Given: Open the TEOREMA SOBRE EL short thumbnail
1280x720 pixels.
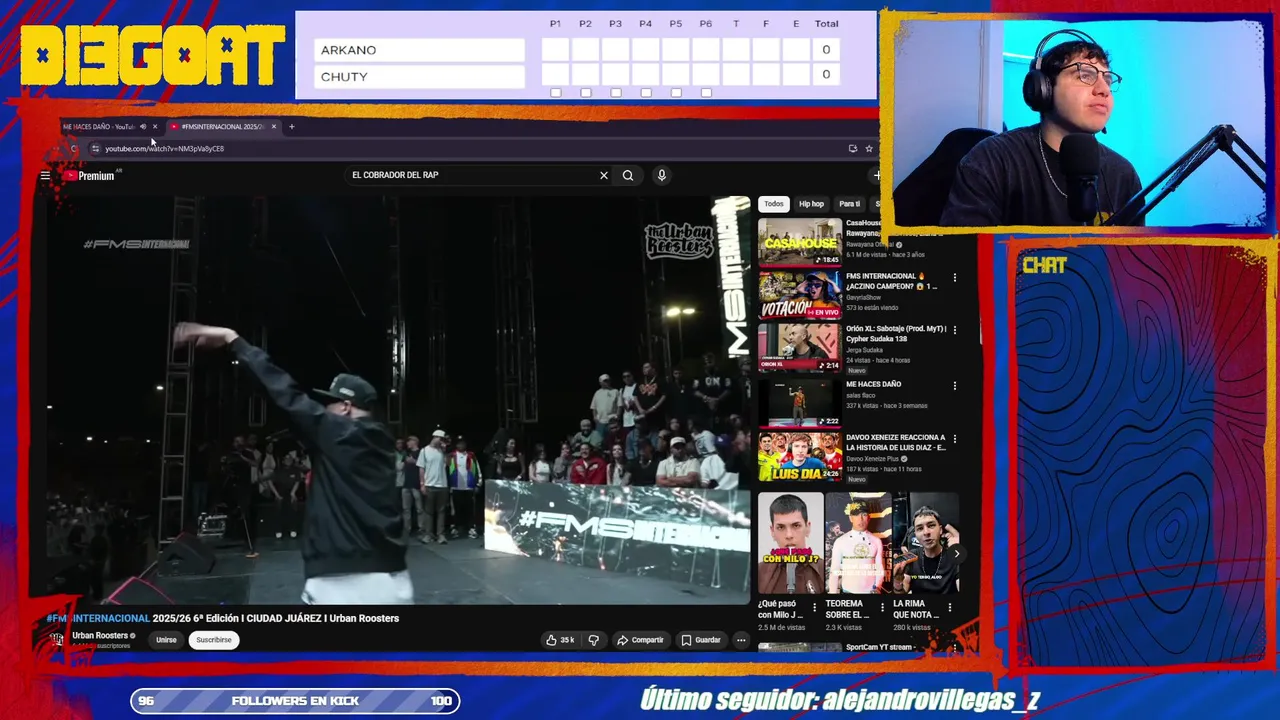Looking at the screenshot, I should click(858, 543).
